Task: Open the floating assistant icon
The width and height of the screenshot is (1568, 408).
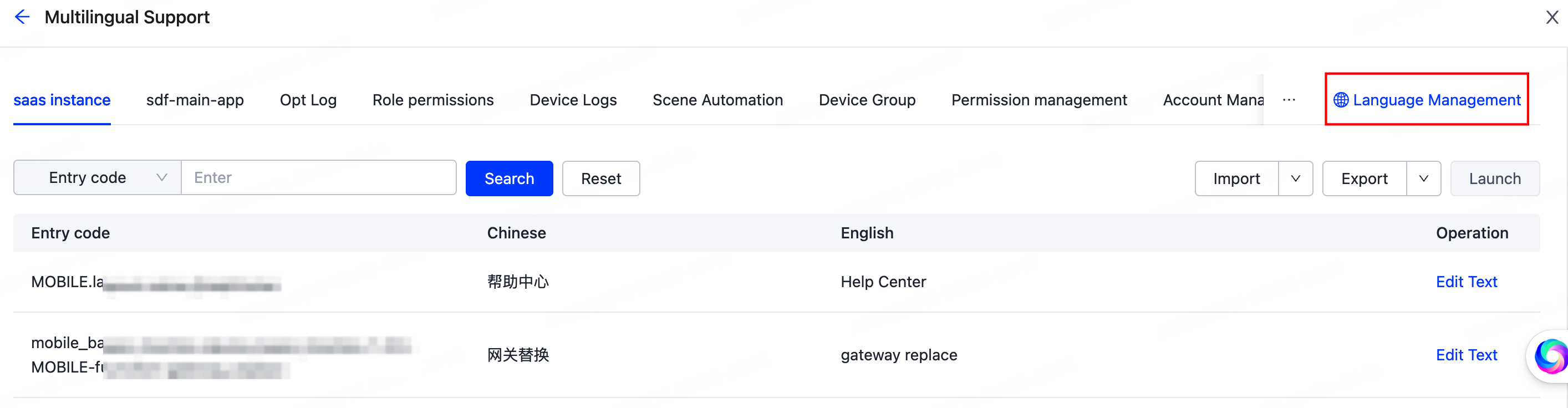Action: pyautogui.click(x=1550, y=356)
